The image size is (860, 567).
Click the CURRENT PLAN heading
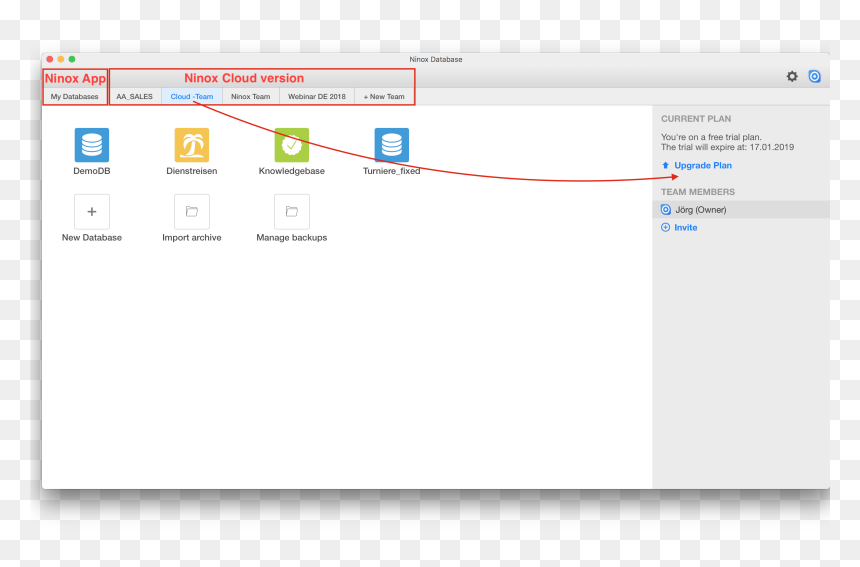[x=695, y=119]
